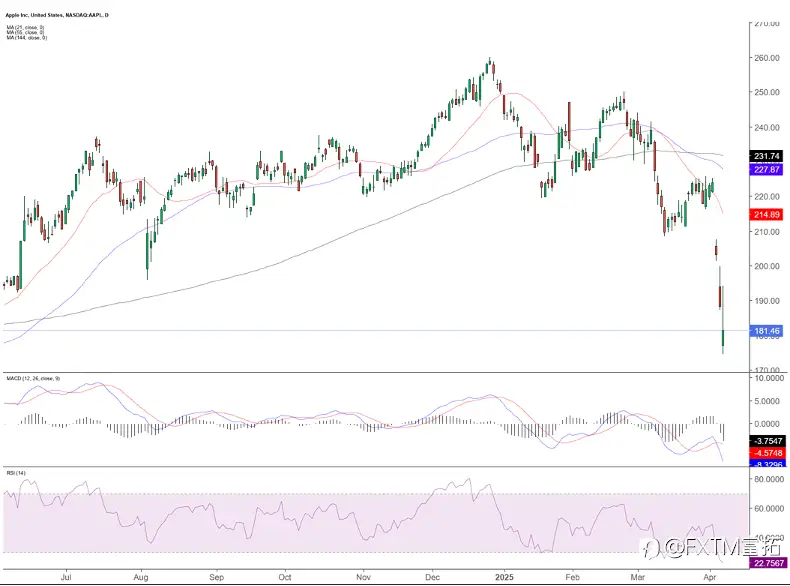
Task: Click the Nov label on time axis
Action: click(x=363, y=577)
